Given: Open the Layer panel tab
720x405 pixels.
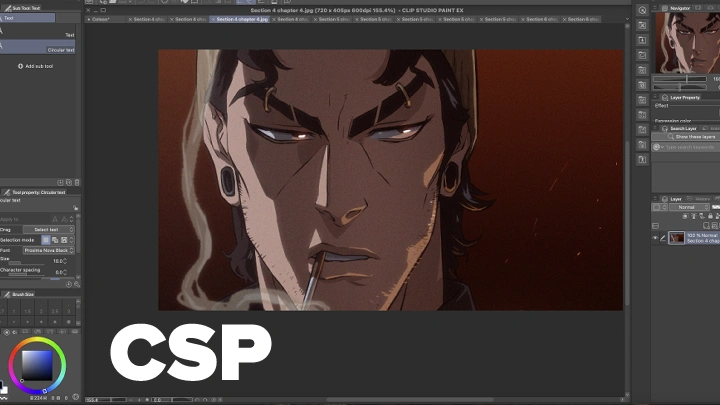Looking at the screenshot, I should pos(672,199).
